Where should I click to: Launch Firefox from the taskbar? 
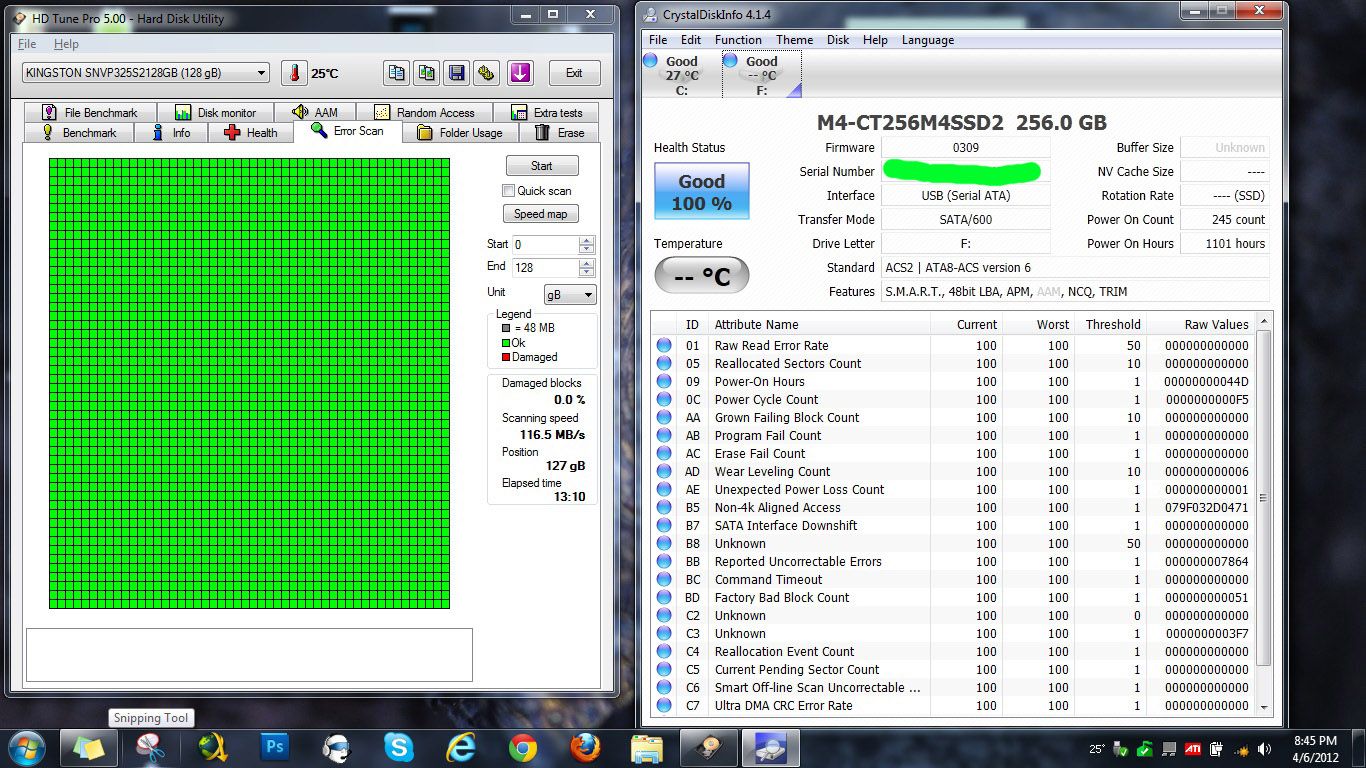[585, 748]
